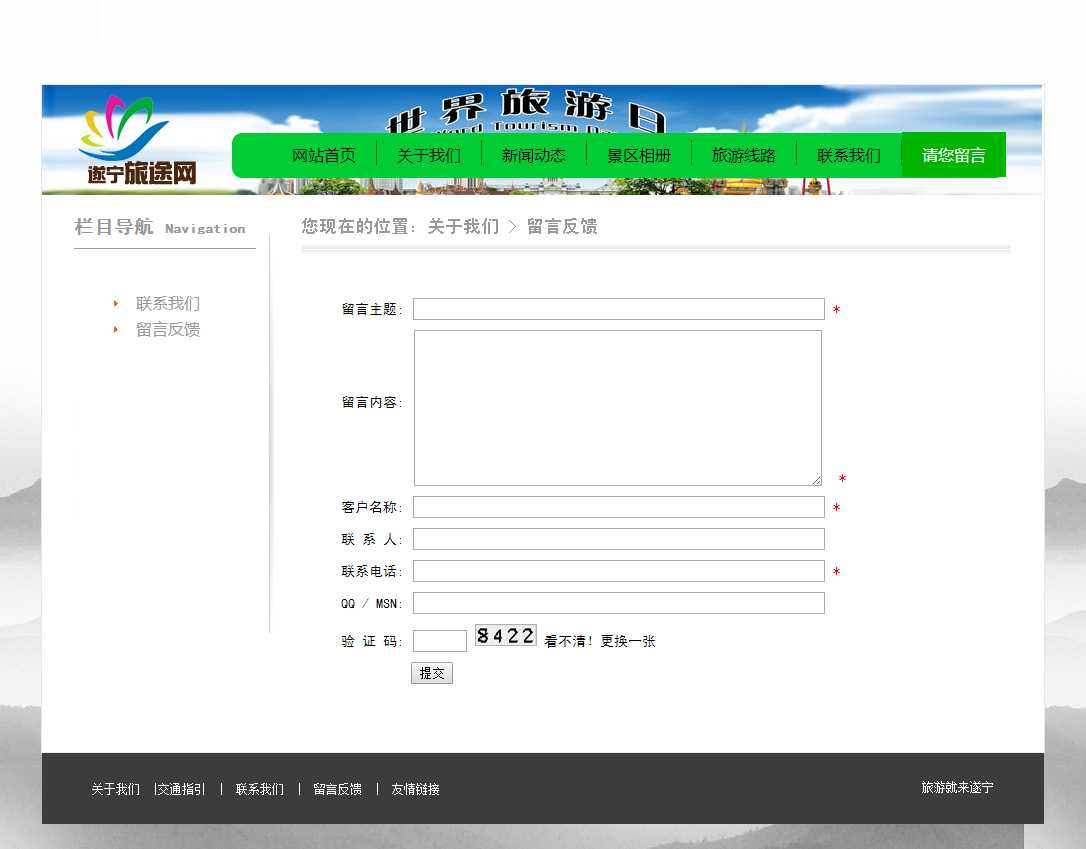Click inside the 留言内容 text area
This screenshot has width=1086, height=849.
pyautogui.click(x=617, y=408)
